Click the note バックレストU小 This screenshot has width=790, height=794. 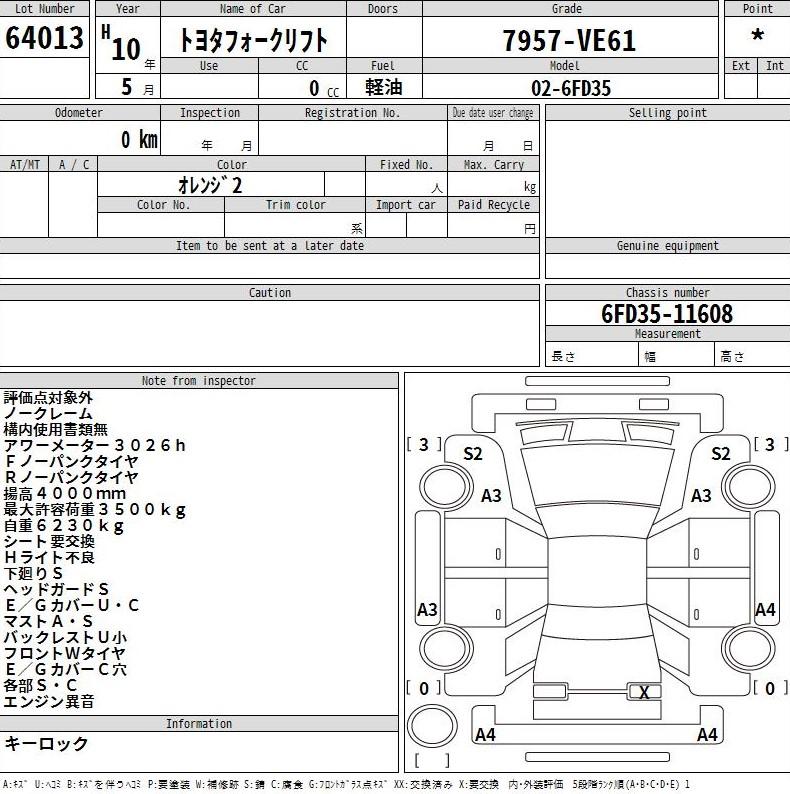coord(65,638)
